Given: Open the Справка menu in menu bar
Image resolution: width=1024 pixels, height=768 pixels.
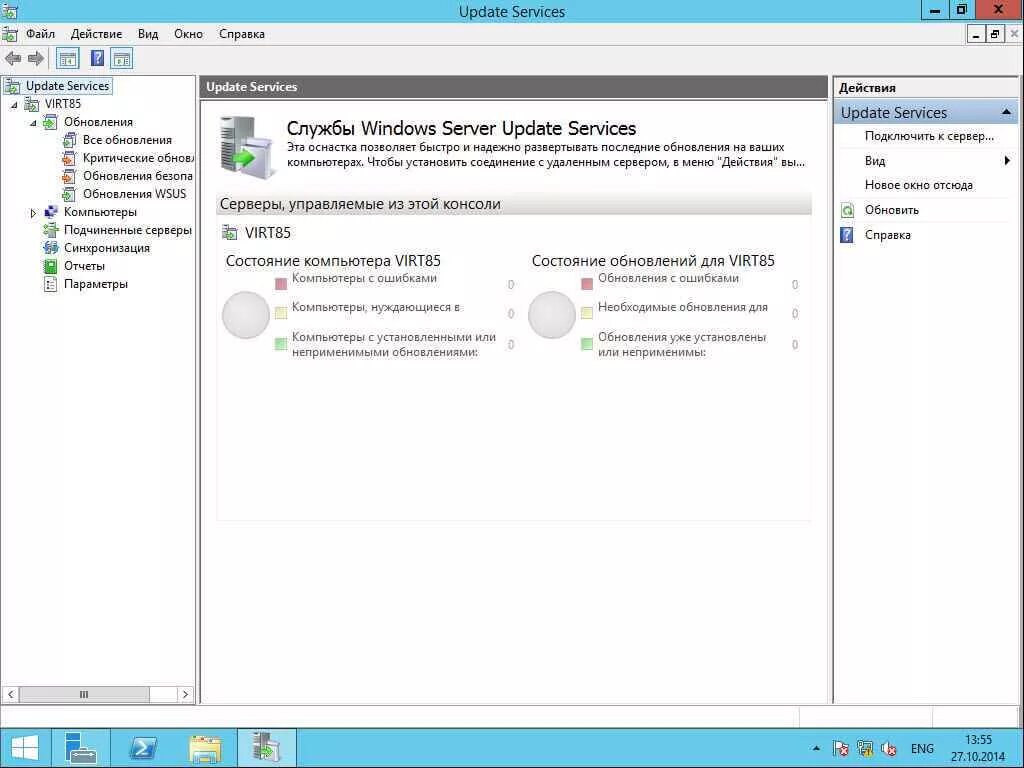Looking at the screenshot, I should [242, 34].
